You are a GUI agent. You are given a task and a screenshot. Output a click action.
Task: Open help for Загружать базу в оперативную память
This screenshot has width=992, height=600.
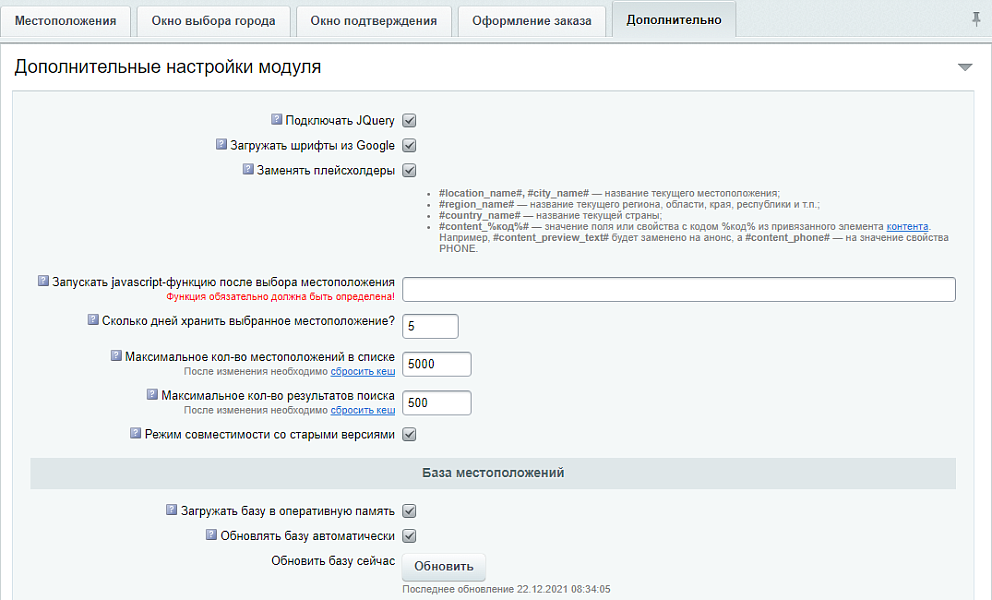pos(171,510)
